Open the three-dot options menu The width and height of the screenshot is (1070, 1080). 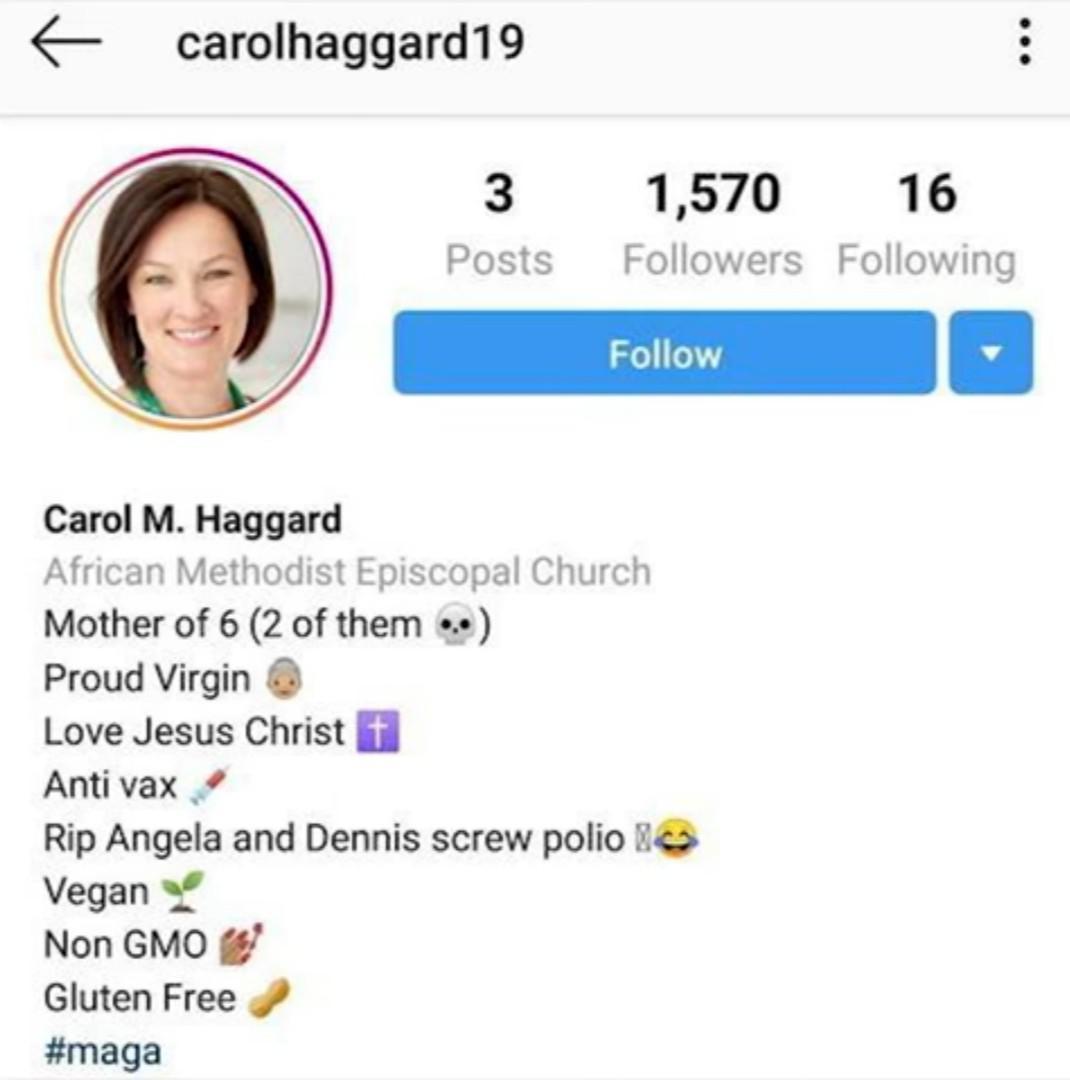tap(1025, 41)
